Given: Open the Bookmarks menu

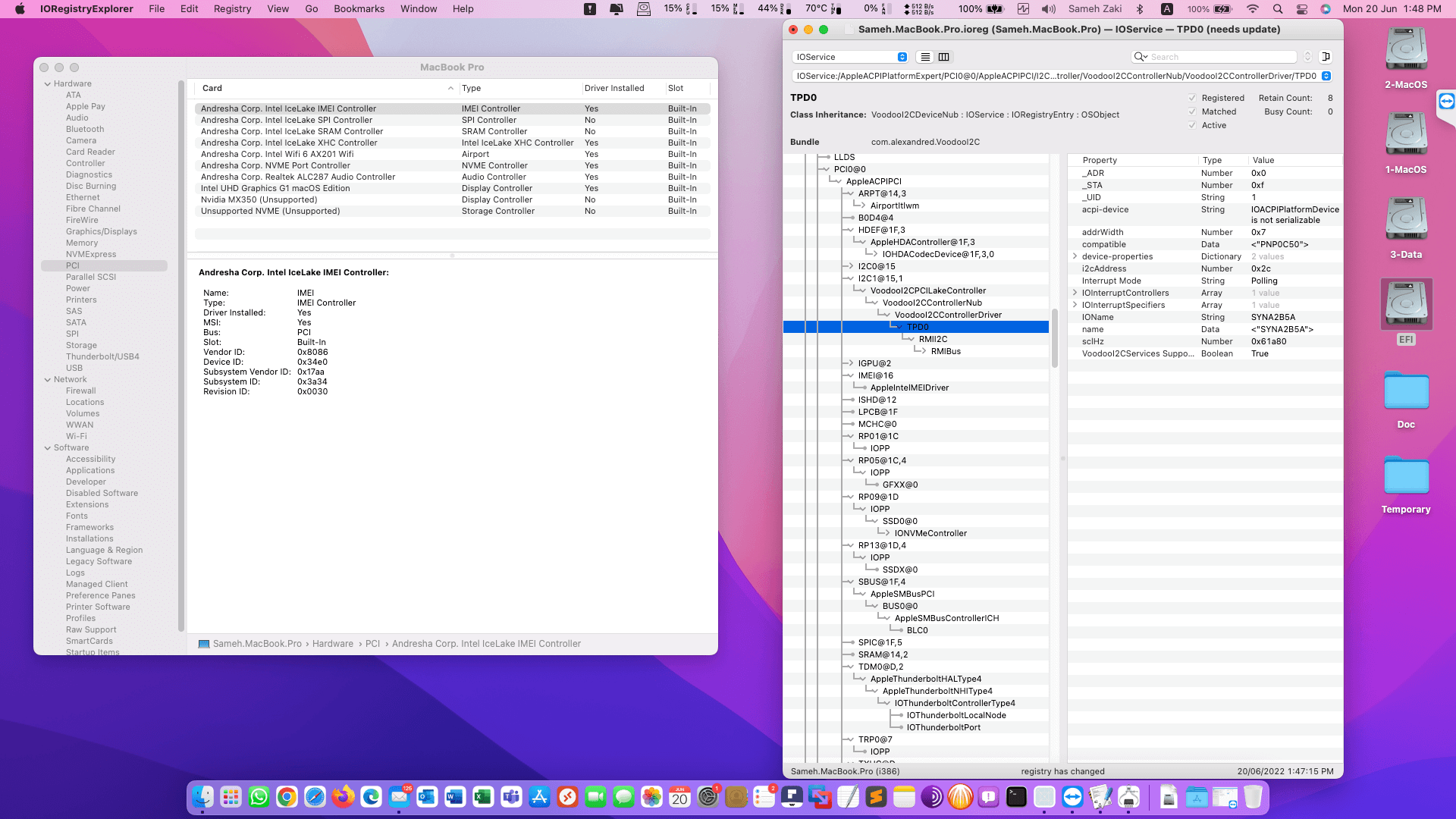Looking at the screenshot, I should click(x=359, y=9).
